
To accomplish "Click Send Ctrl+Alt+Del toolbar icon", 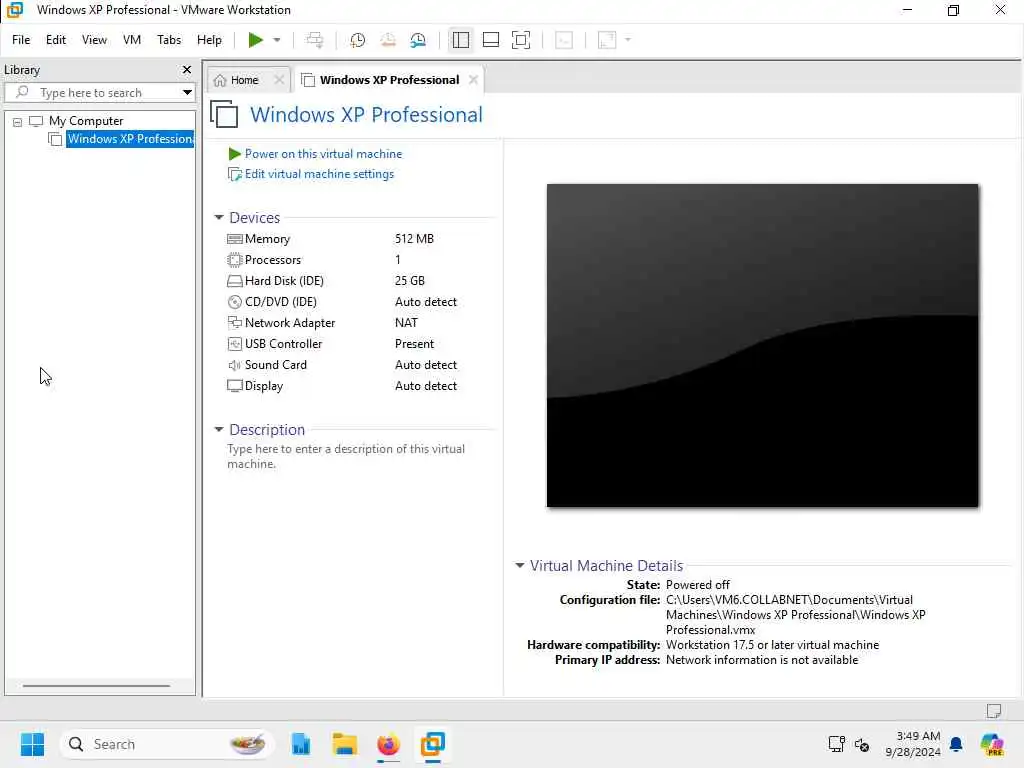I will 315,40.
